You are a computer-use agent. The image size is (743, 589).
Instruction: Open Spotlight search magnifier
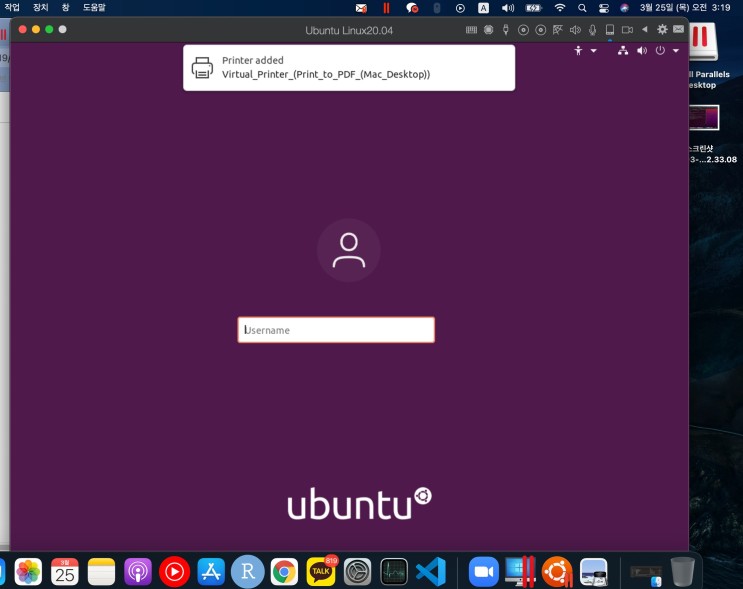[582, 8]
